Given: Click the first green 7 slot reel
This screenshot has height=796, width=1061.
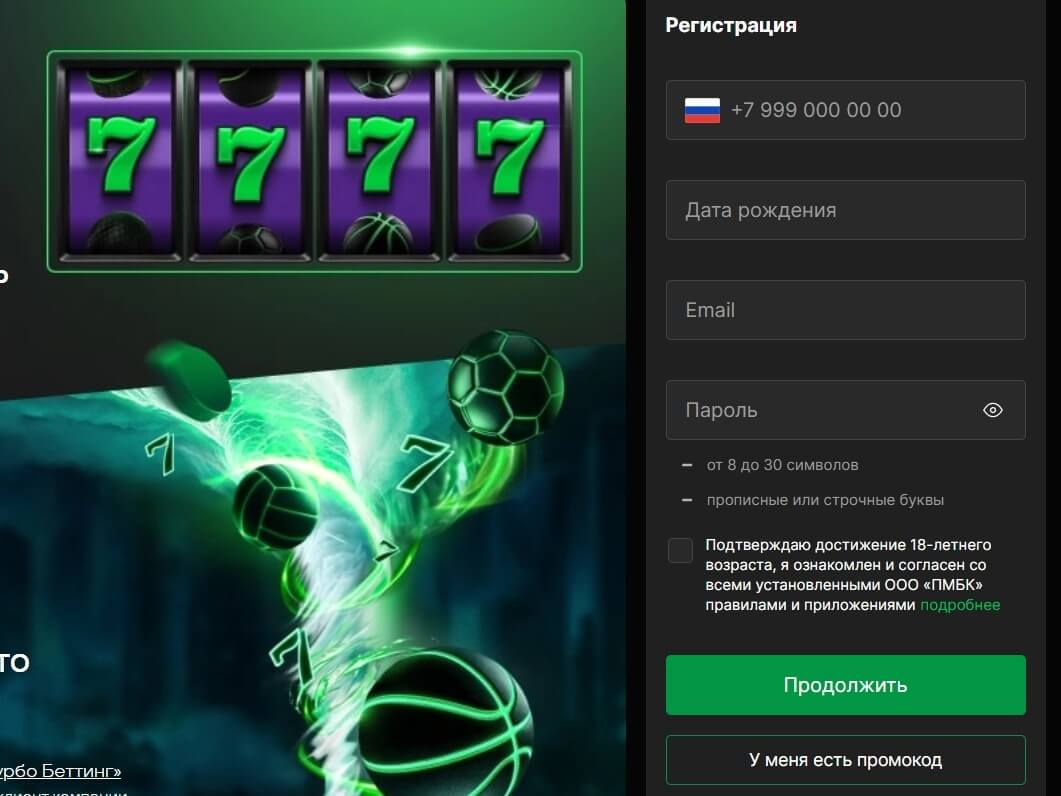Looking at the screenshot, I should click(x=120, y=157).
